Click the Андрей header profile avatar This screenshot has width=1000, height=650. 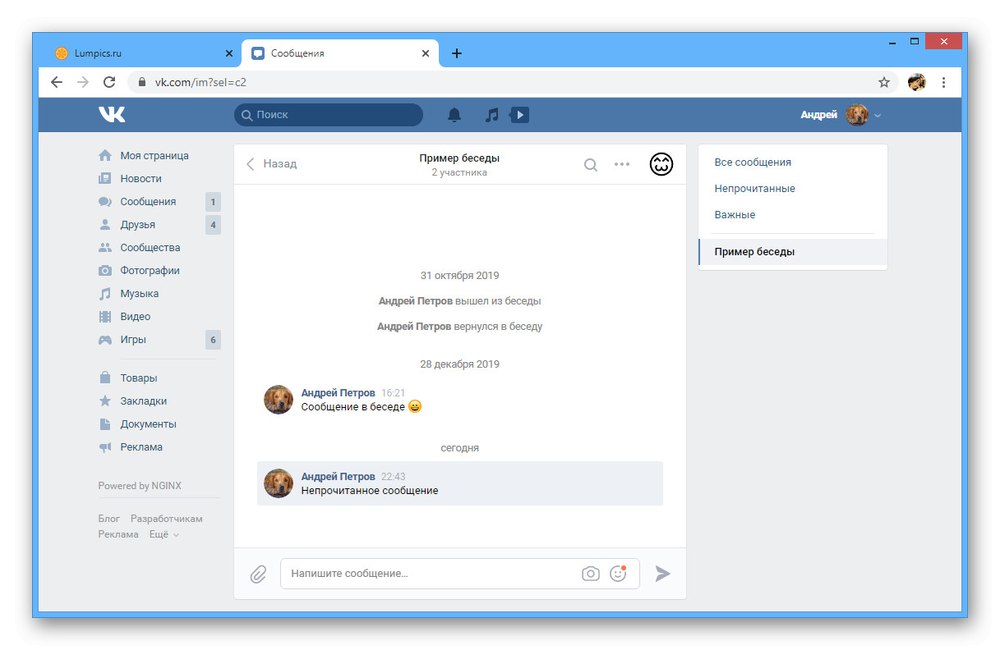857,115
